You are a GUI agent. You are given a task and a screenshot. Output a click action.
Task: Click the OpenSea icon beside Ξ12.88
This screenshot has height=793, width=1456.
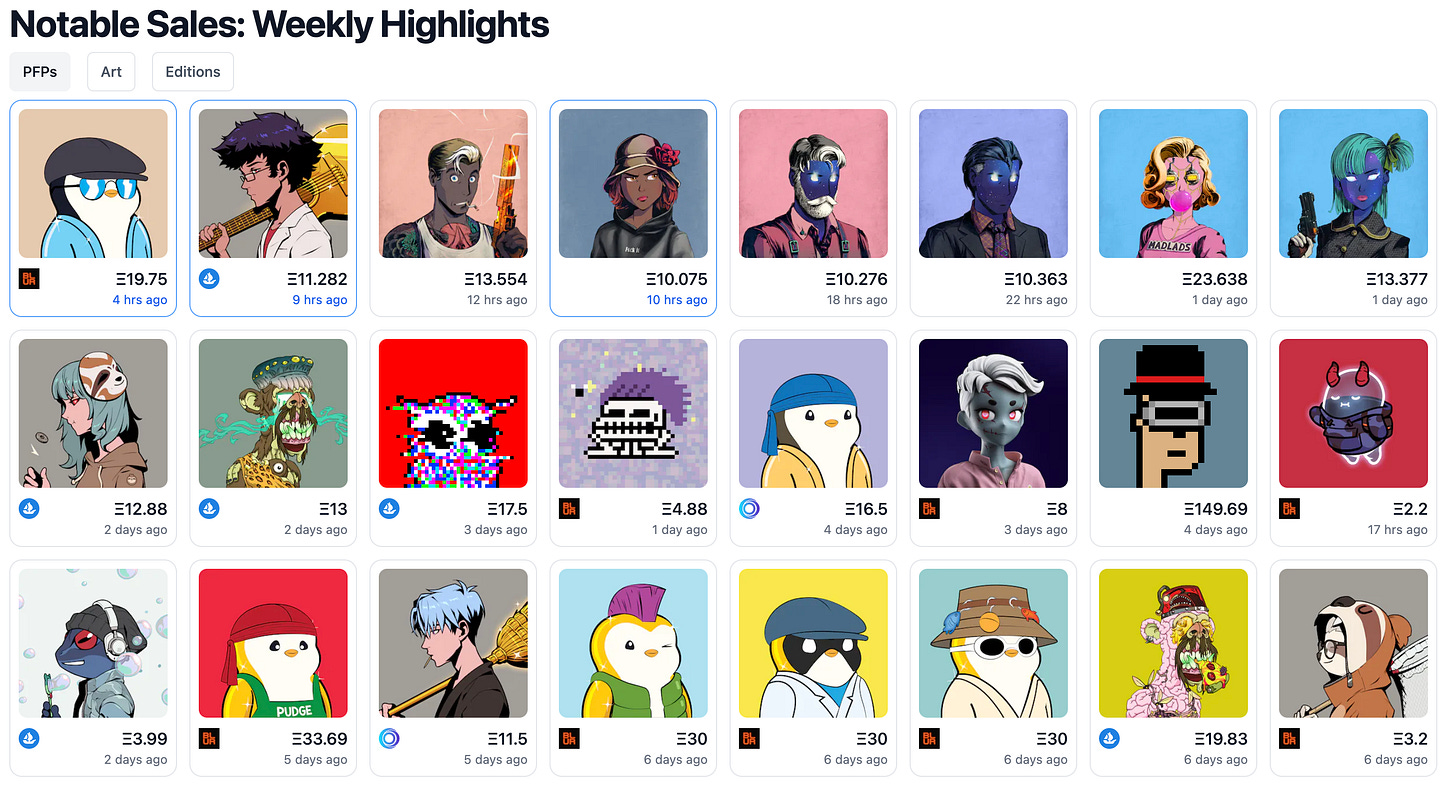click(29, 509)
